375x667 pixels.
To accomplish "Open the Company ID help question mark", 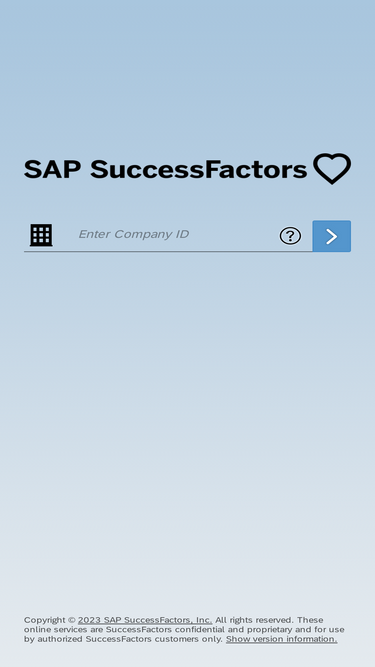I will 290,236.
